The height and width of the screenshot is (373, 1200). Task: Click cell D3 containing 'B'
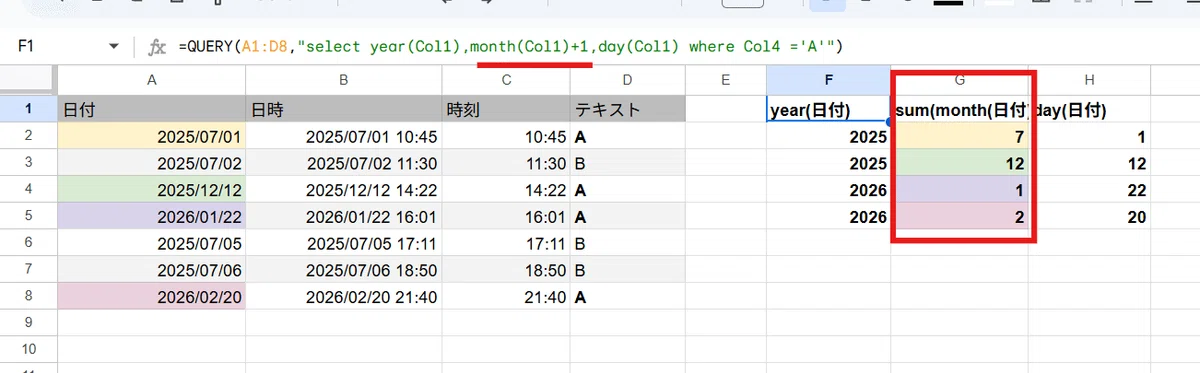click(627, 163)
